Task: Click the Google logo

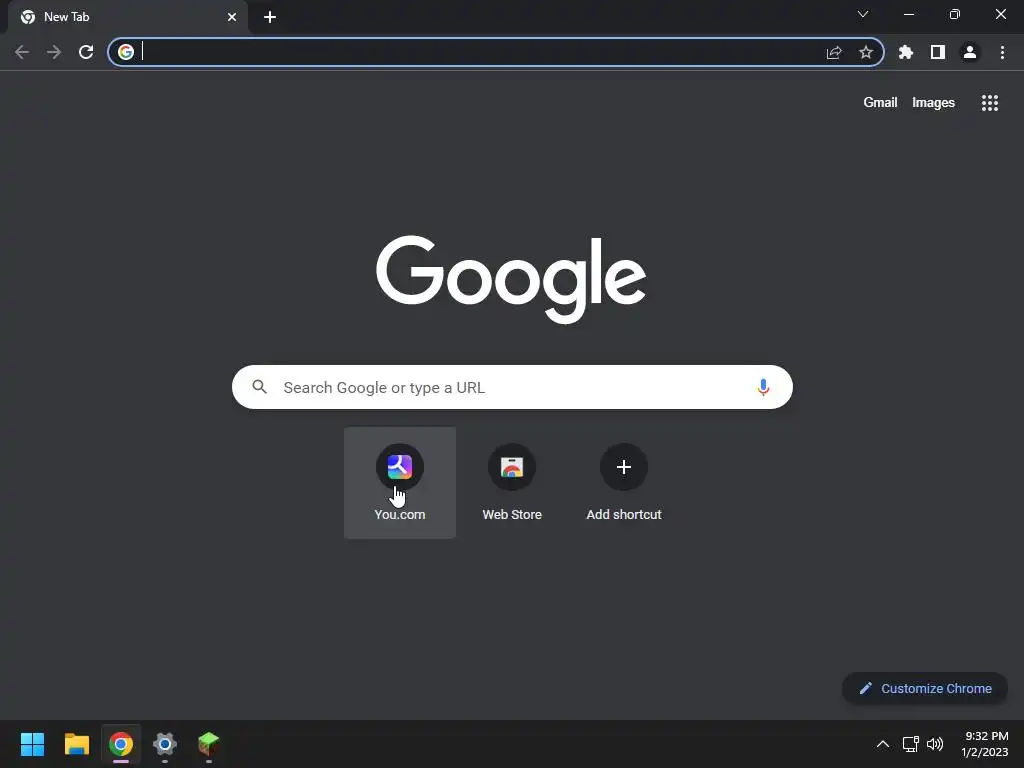Action: (511, 279)
